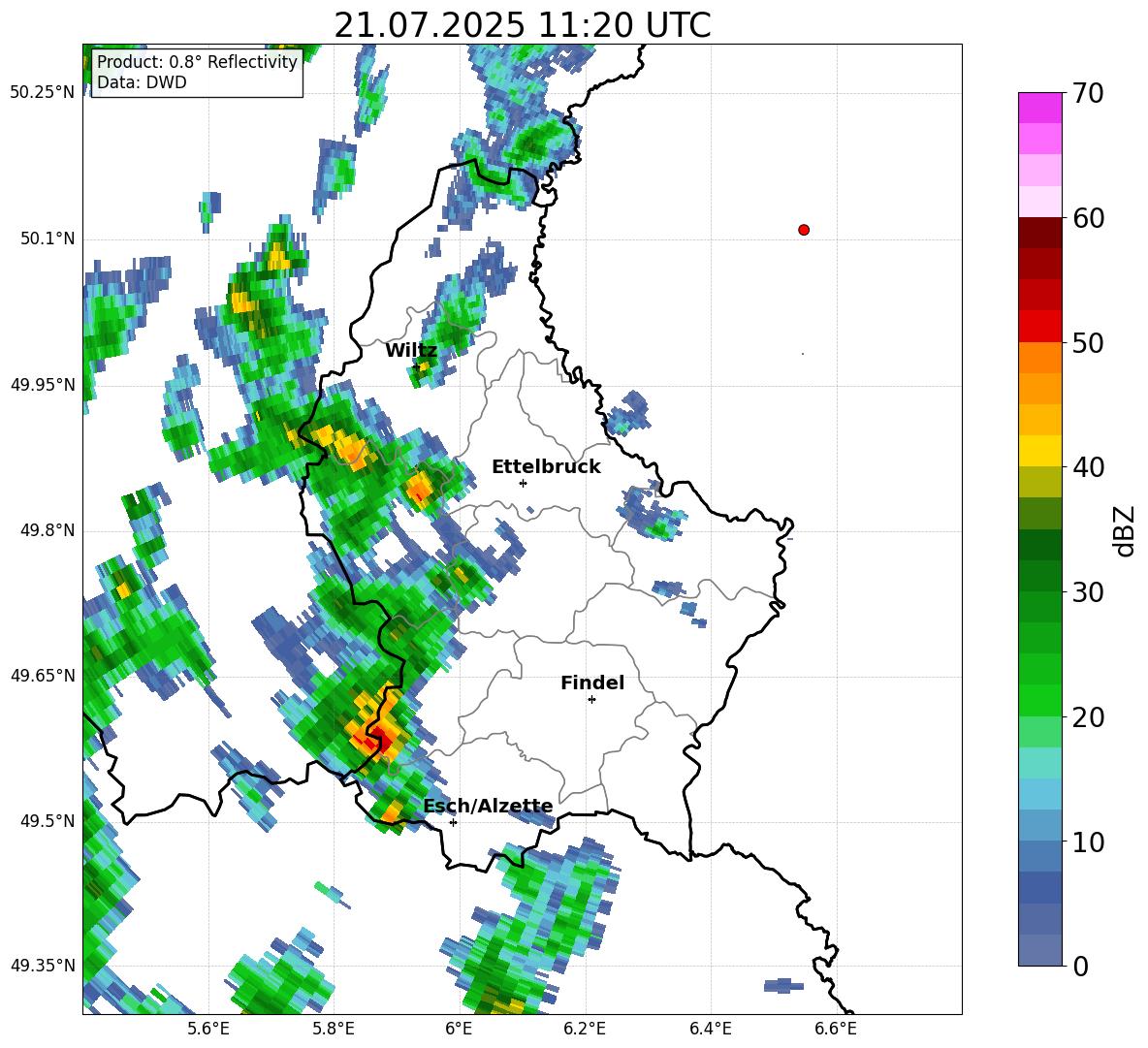This screenshot has width=1148, height=1048.
Task: Click longitude label 5.6°E
Action: pos(208,1029)
